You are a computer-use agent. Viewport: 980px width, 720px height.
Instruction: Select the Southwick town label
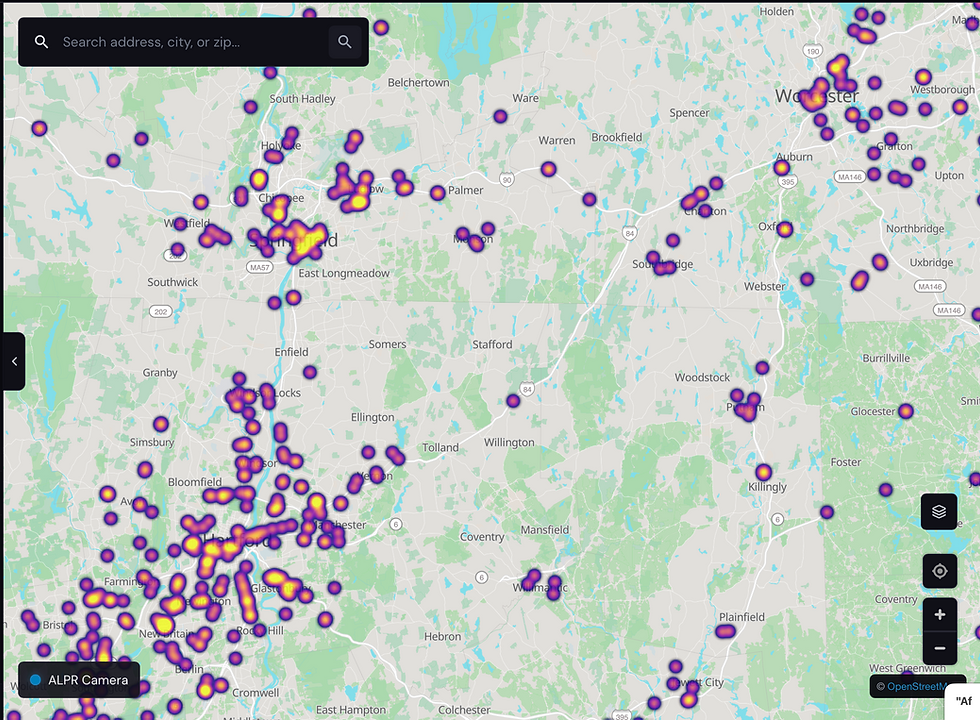172,282
